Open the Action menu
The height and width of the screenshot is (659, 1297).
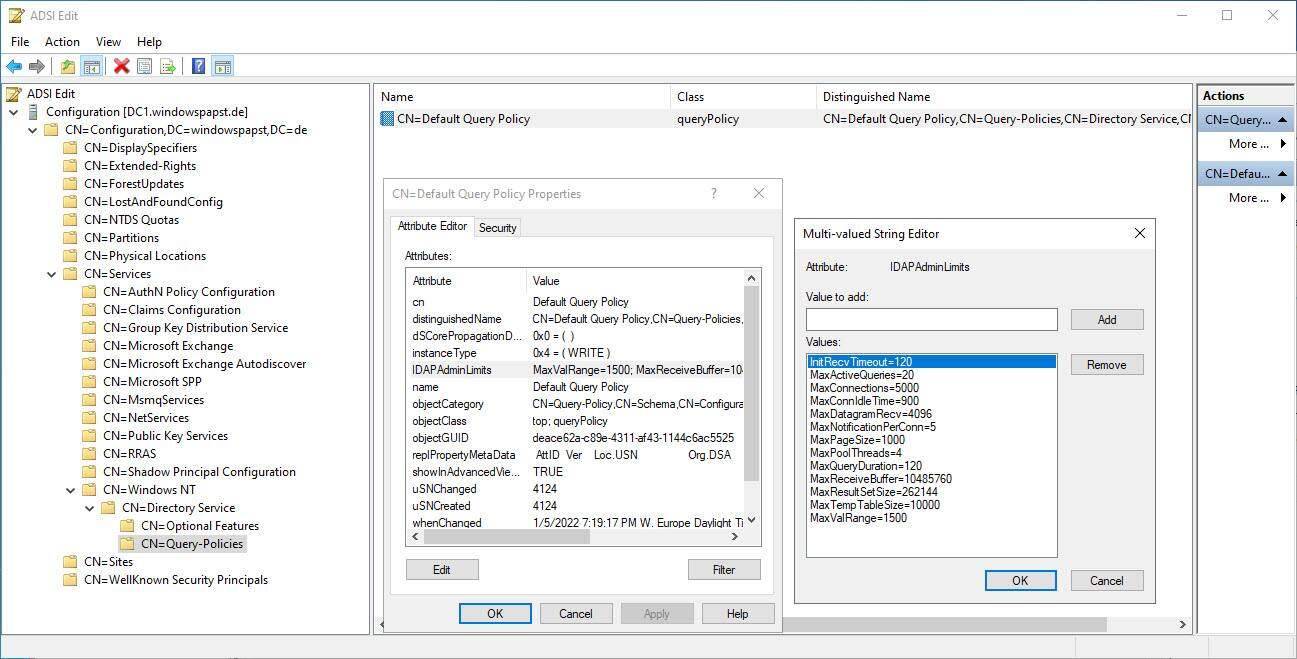point(62,42)
